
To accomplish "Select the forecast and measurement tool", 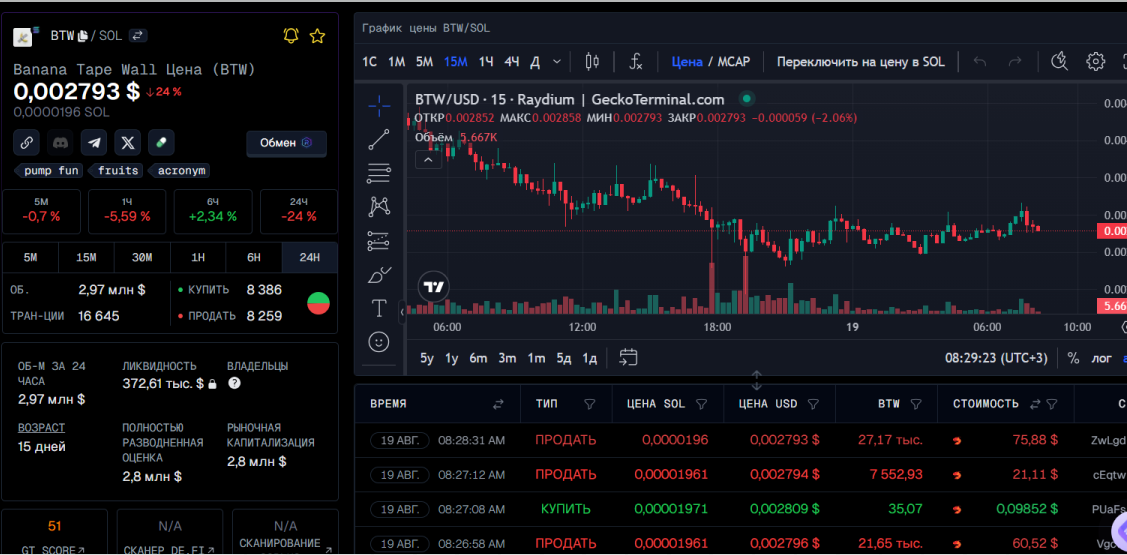I will point(379,240).
